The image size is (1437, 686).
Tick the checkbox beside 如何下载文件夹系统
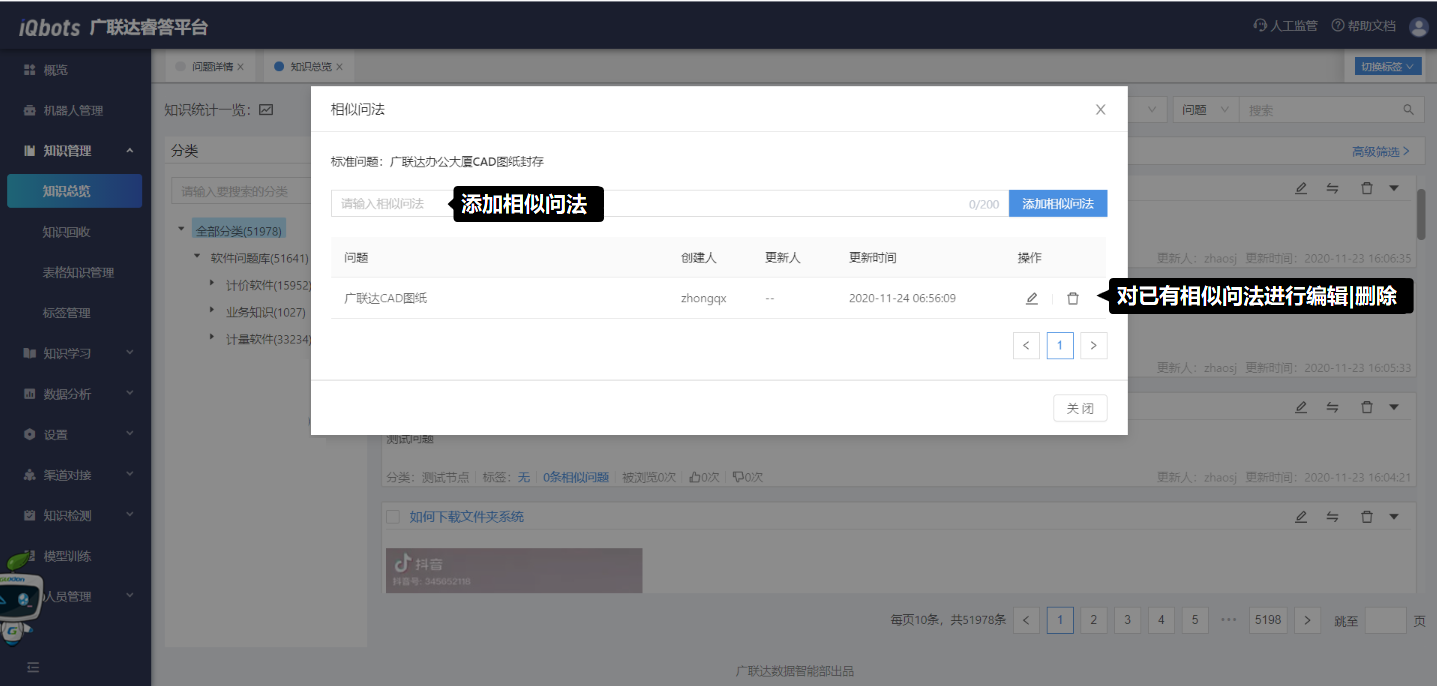pos(393,517)
